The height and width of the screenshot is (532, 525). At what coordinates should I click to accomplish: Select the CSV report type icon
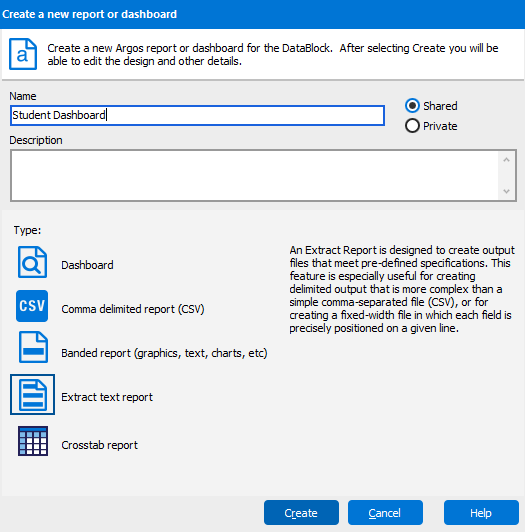tap(32, 306)
